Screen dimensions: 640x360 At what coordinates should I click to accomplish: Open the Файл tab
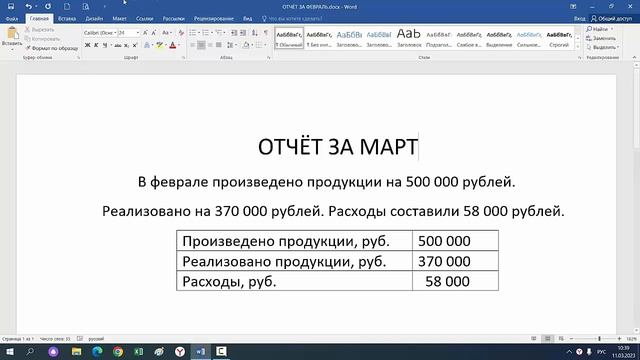pos(12,19)
